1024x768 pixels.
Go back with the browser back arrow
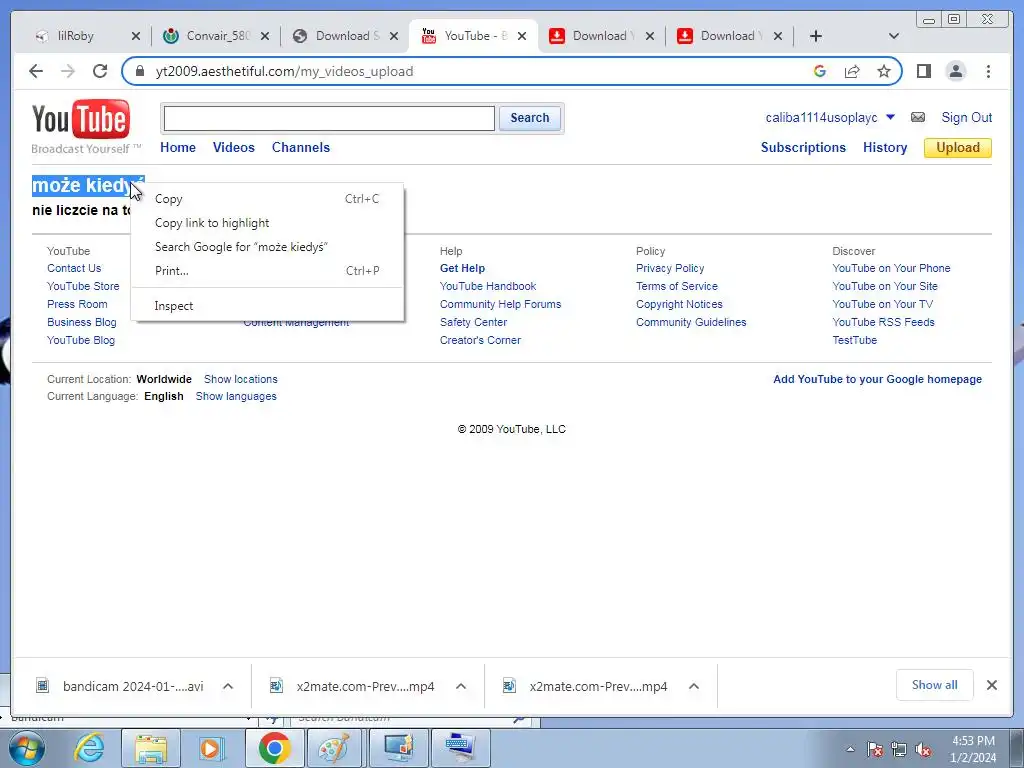pos(36,71)
